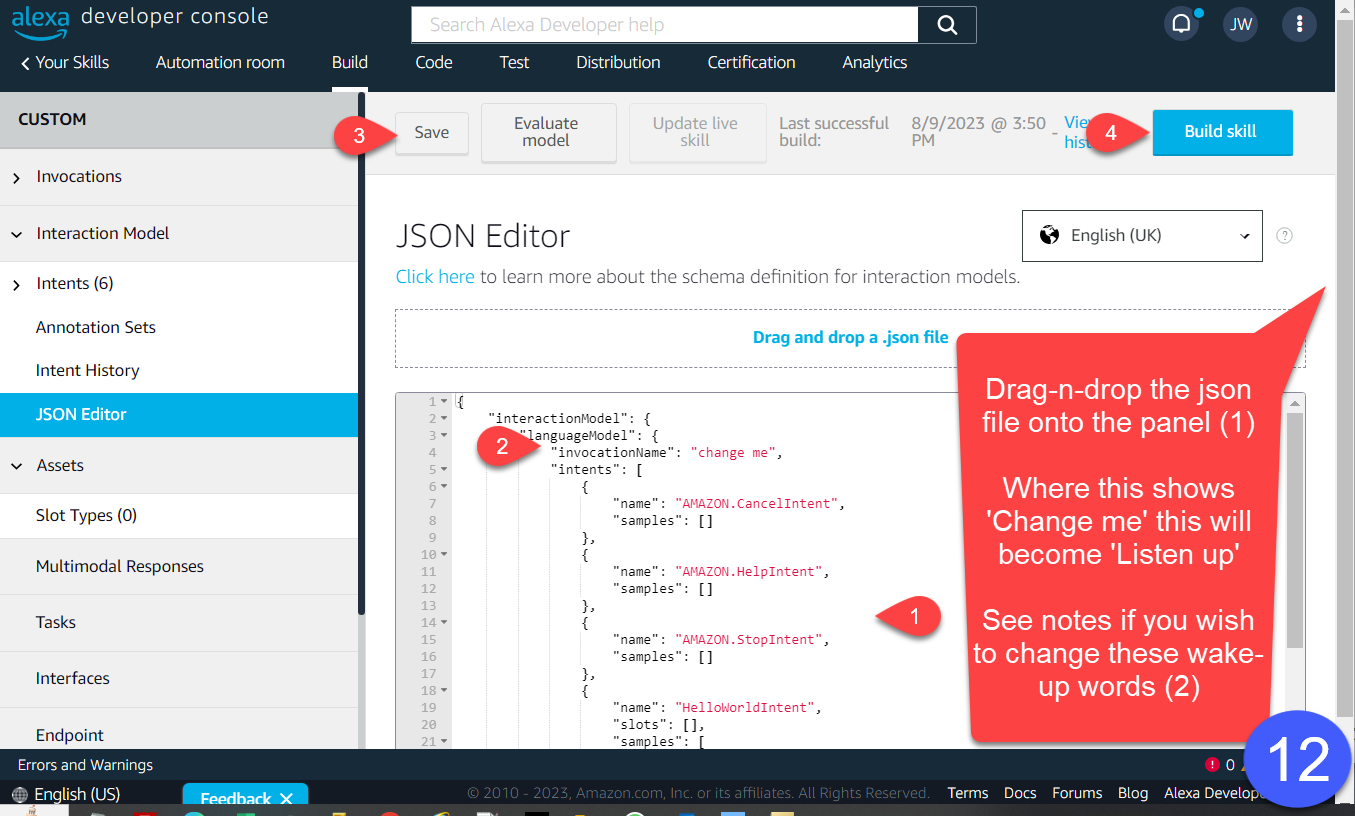
Task: Follow the 'Click here' schema link
Action: tap(435, 277)
